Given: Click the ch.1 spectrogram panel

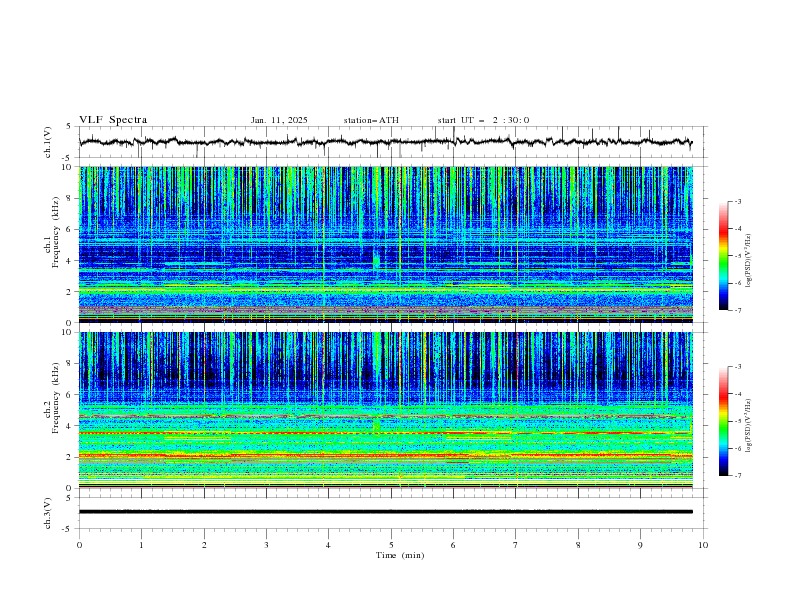Looking at the screenshot, I should tap(386, 244).
